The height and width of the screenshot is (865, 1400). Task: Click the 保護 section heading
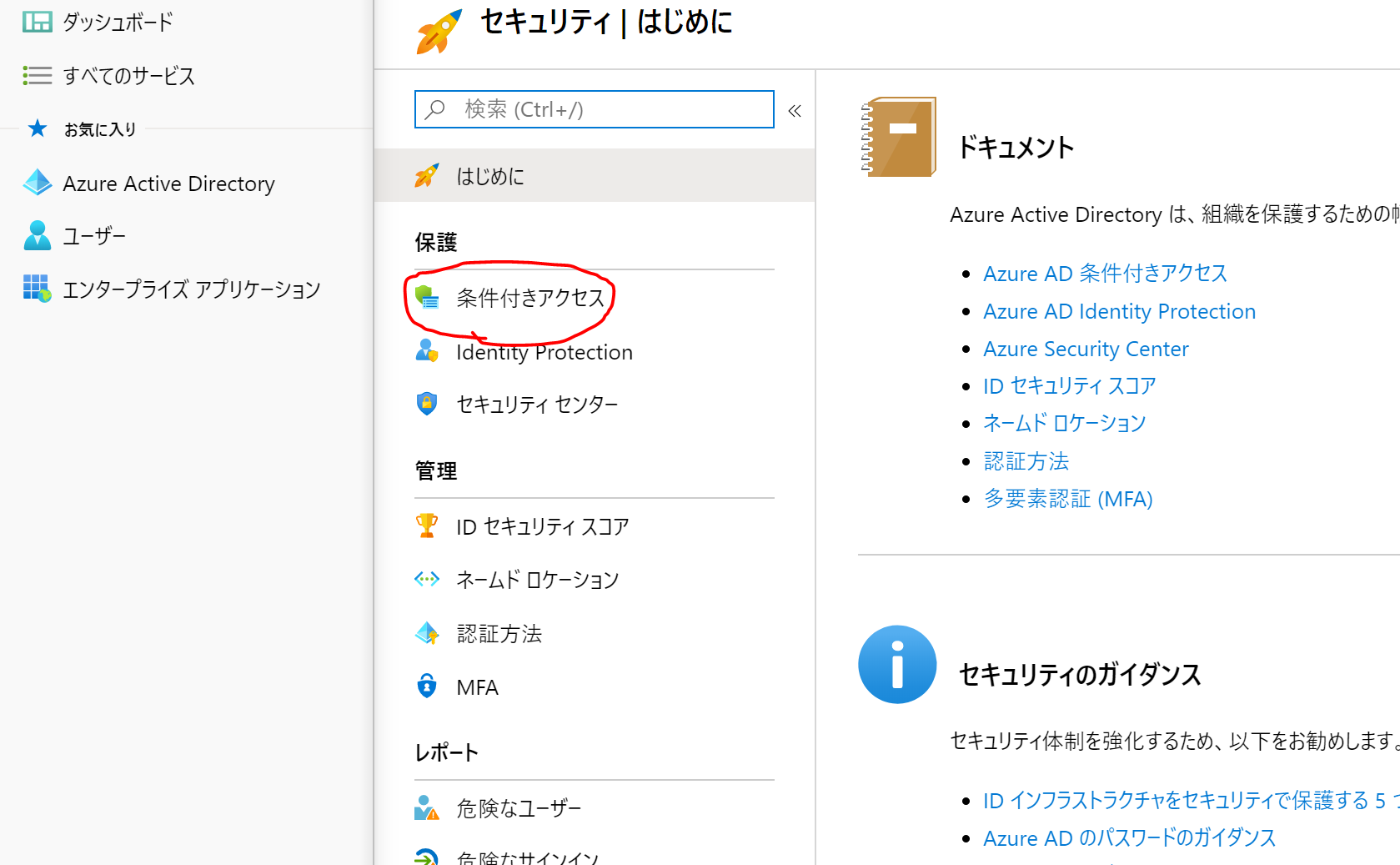[436, 242]
